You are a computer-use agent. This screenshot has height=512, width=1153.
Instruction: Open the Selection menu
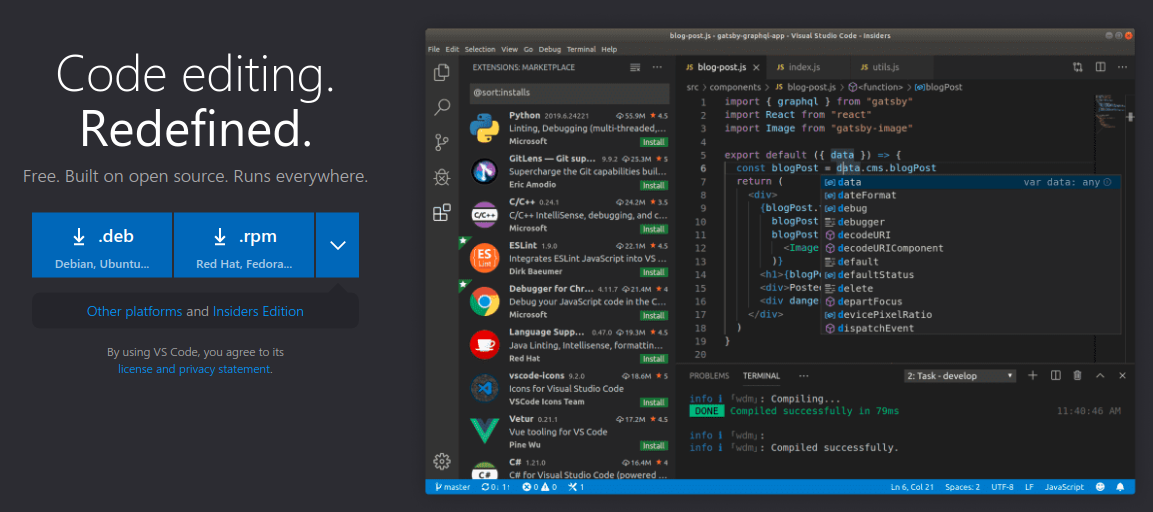tap(480, 49)
